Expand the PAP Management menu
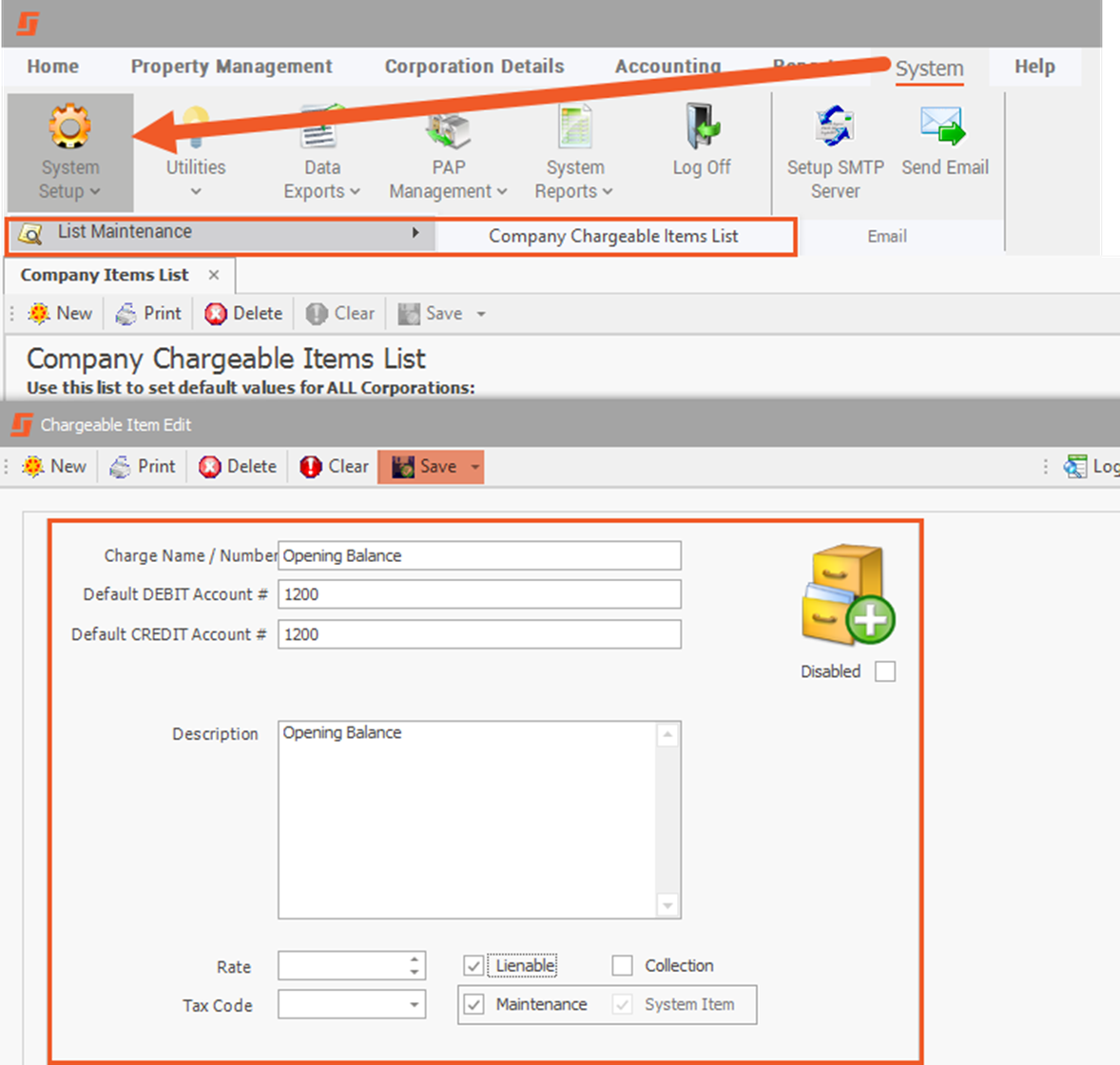 pos(448,180)
